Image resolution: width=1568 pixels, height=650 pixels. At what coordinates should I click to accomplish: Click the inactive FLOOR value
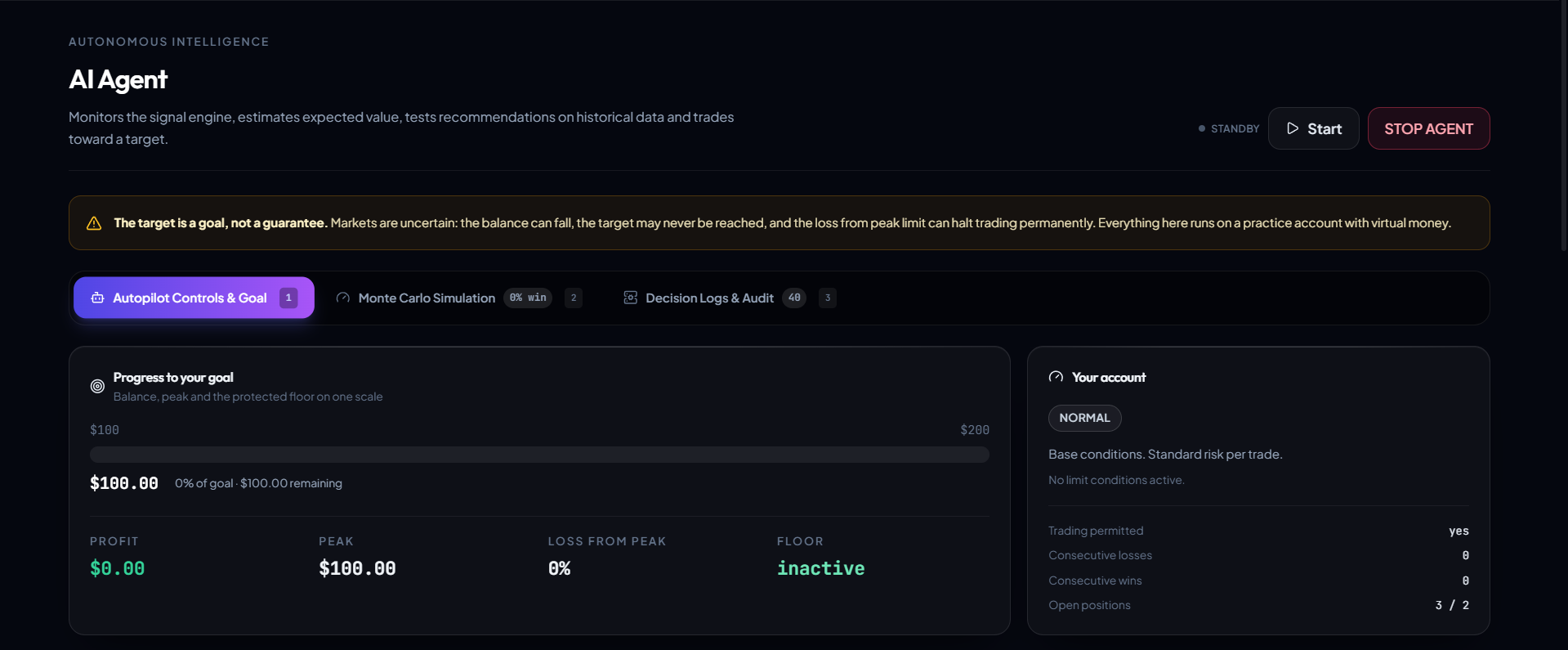point(820,568)
